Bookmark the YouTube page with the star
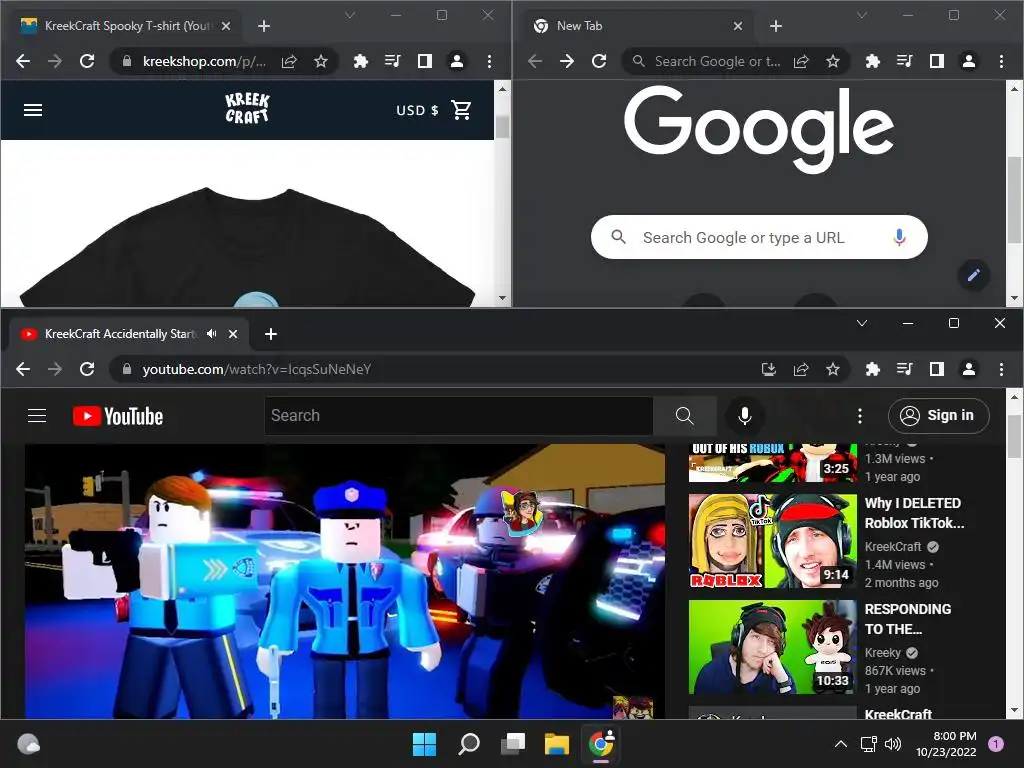1024x768 pixels. [x=833, y=370]
